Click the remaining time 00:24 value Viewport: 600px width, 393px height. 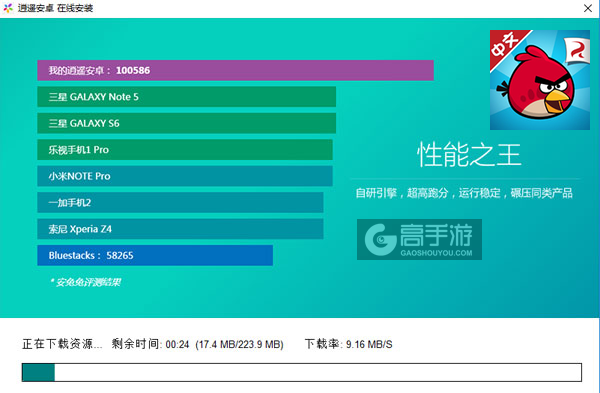click(178, 344)
